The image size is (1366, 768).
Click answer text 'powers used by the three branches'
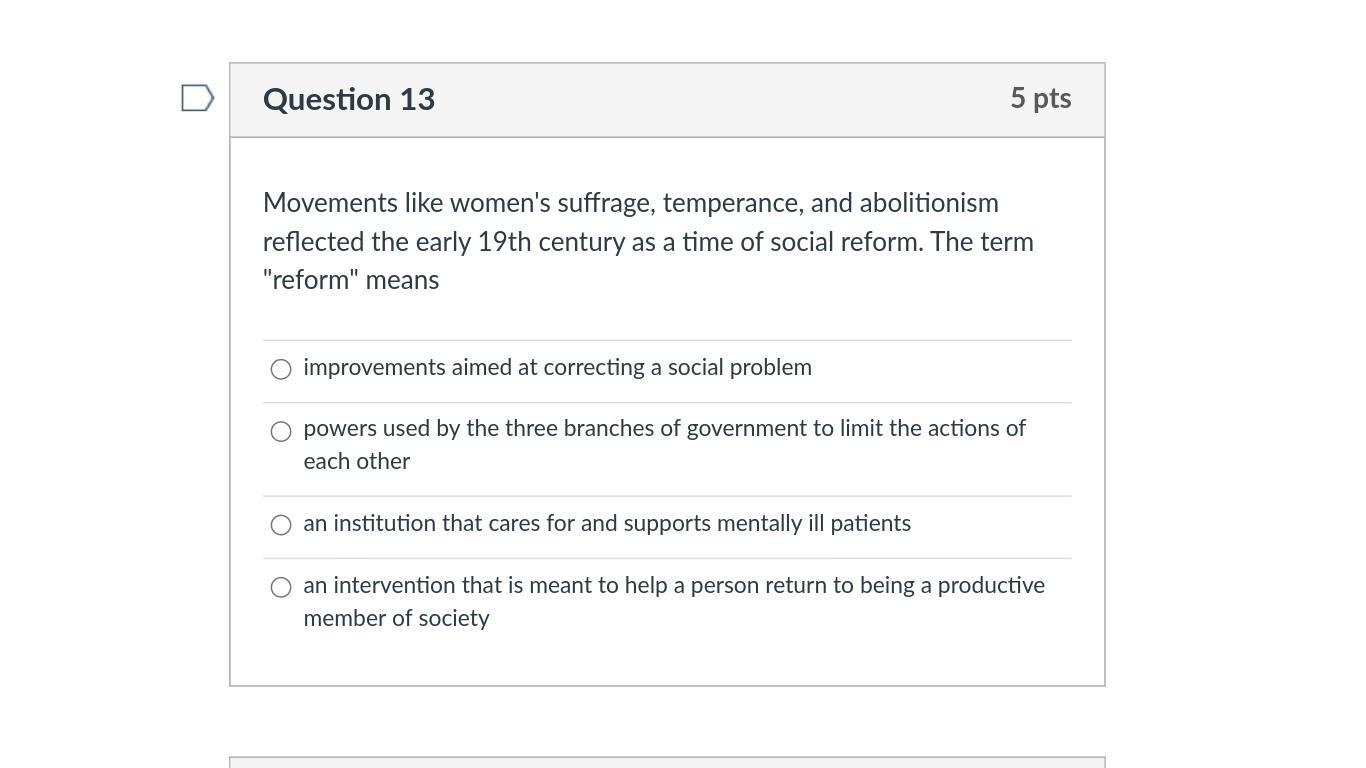pos(664,429)
